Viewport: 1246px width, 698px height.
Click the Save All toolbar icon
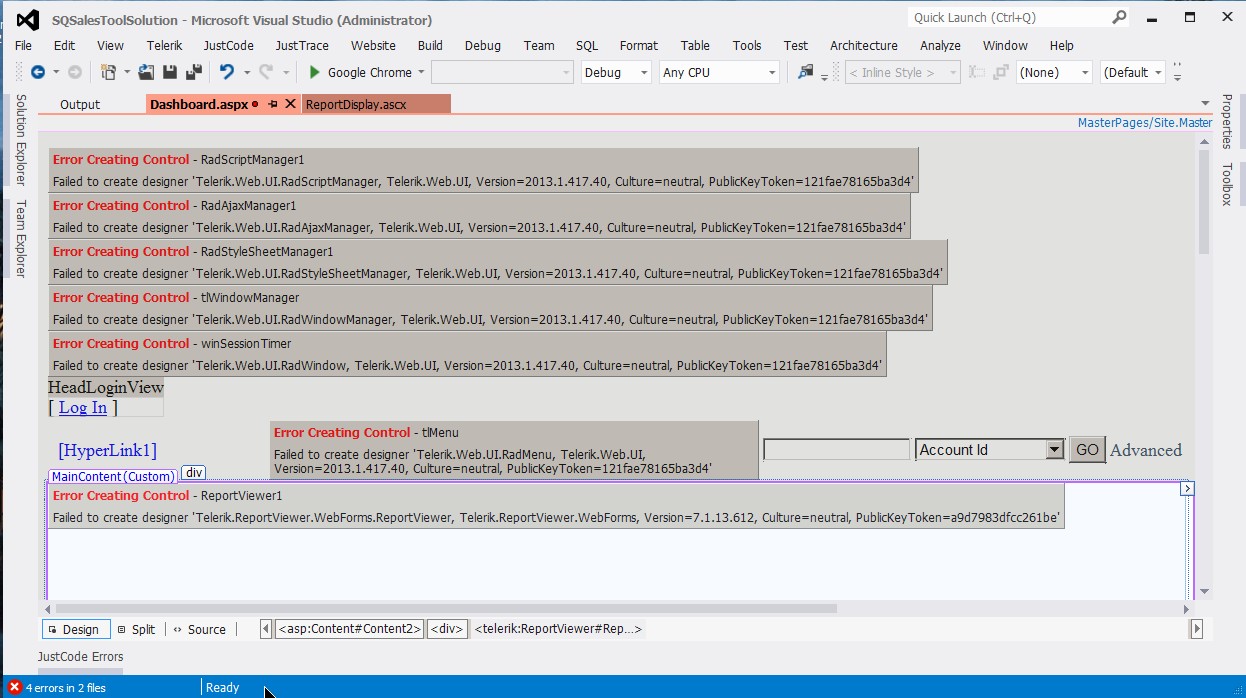(x=194, y=72)
